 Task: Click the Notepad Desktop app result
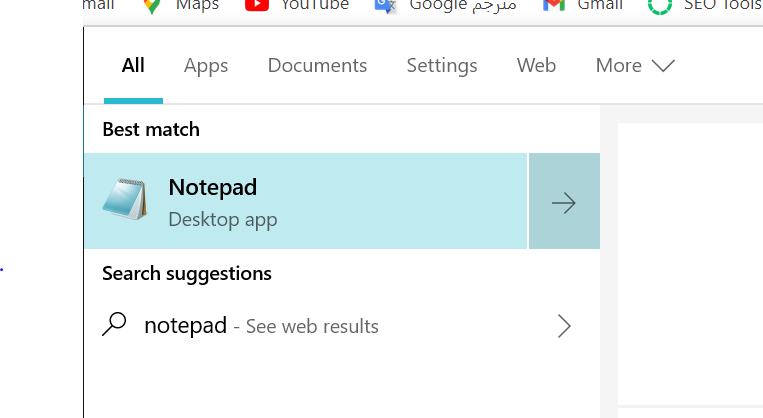coord(306,201)
